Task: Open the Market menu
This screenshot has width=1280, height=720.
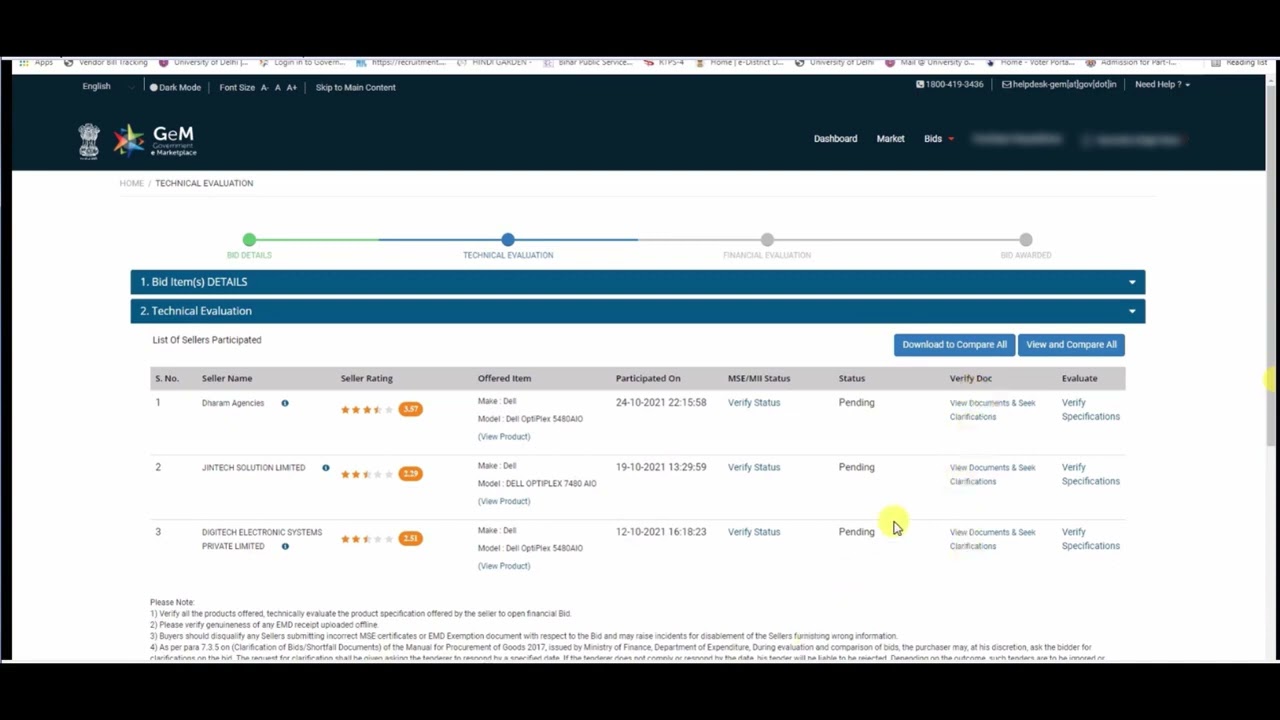Action: pos(890,139)
